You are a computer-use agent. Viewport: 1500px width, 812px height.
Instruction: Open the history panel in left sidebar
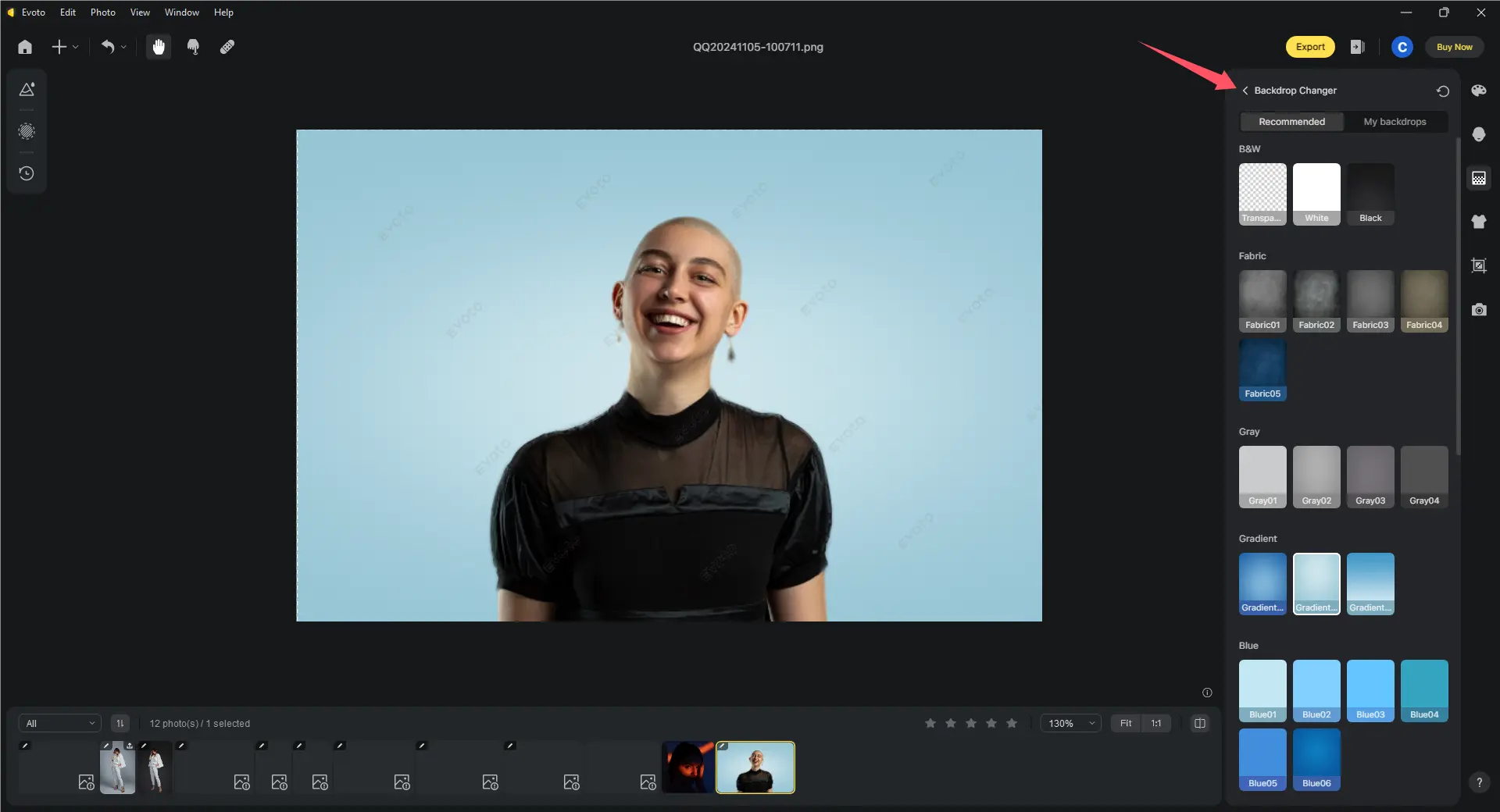27,173
